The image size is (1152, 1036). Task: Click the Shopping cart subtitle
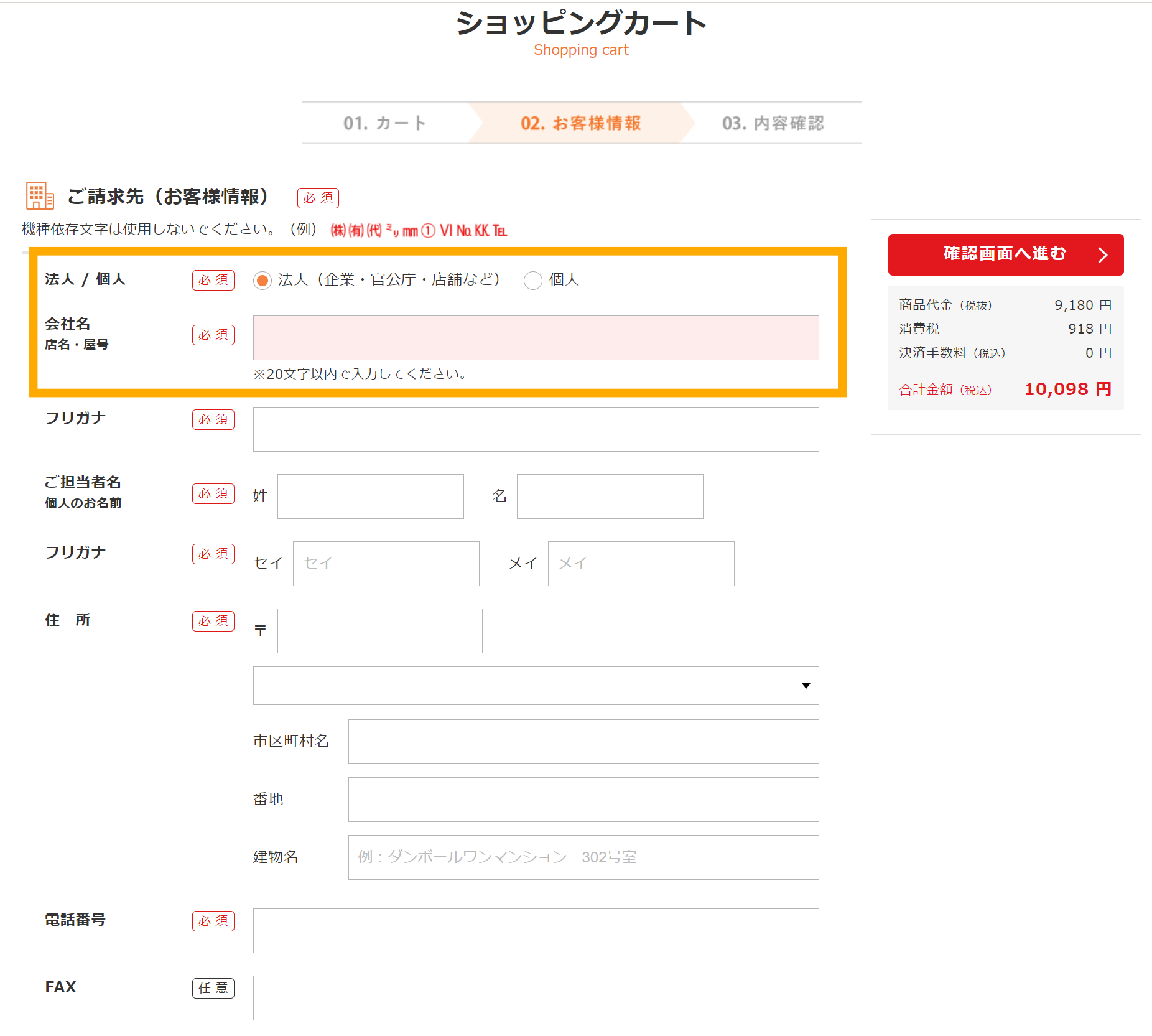581,50
